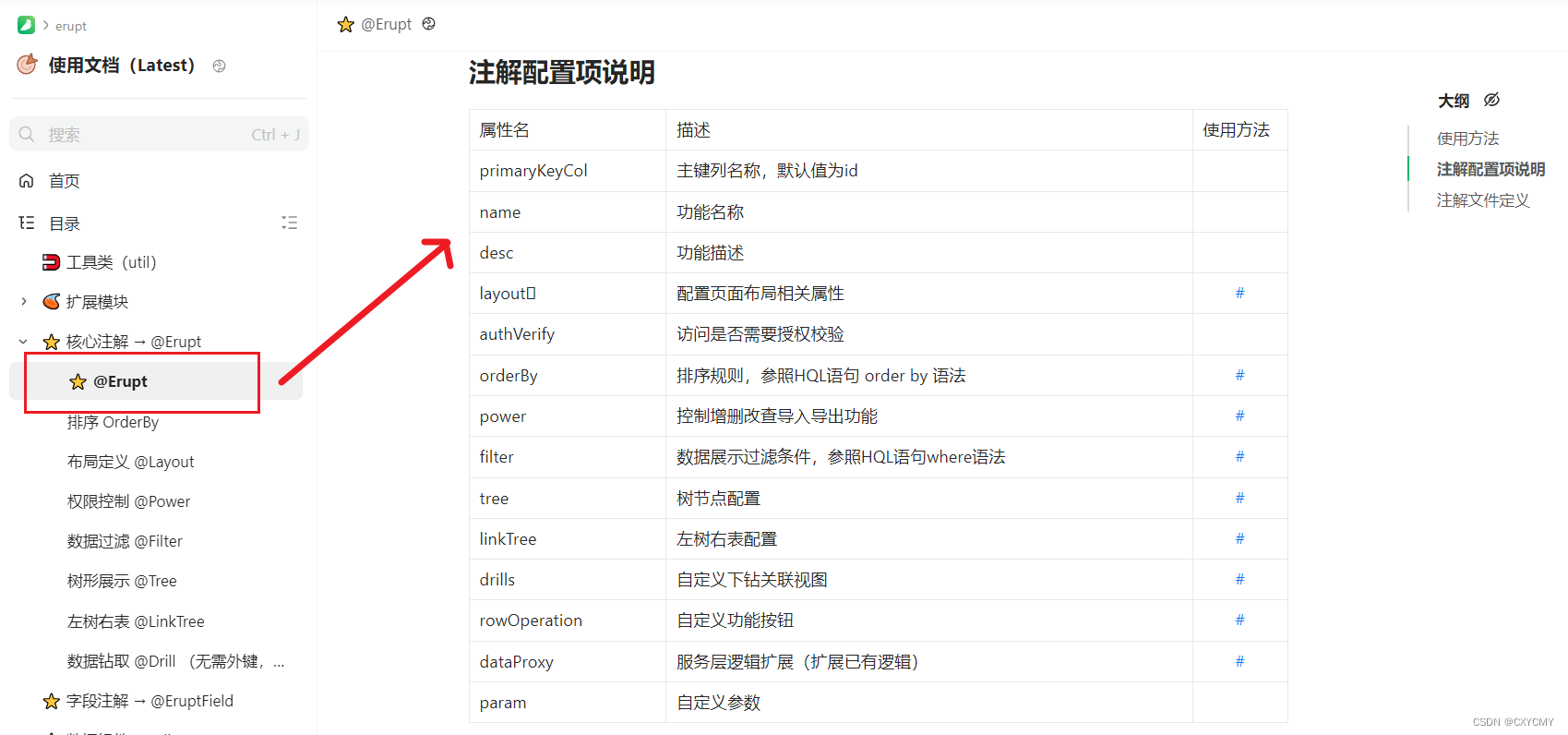This screenshot has height=735, width=1568.
Task: Jump to 注解文件定义 in the outline
Action: click(x=1483, y=200)
